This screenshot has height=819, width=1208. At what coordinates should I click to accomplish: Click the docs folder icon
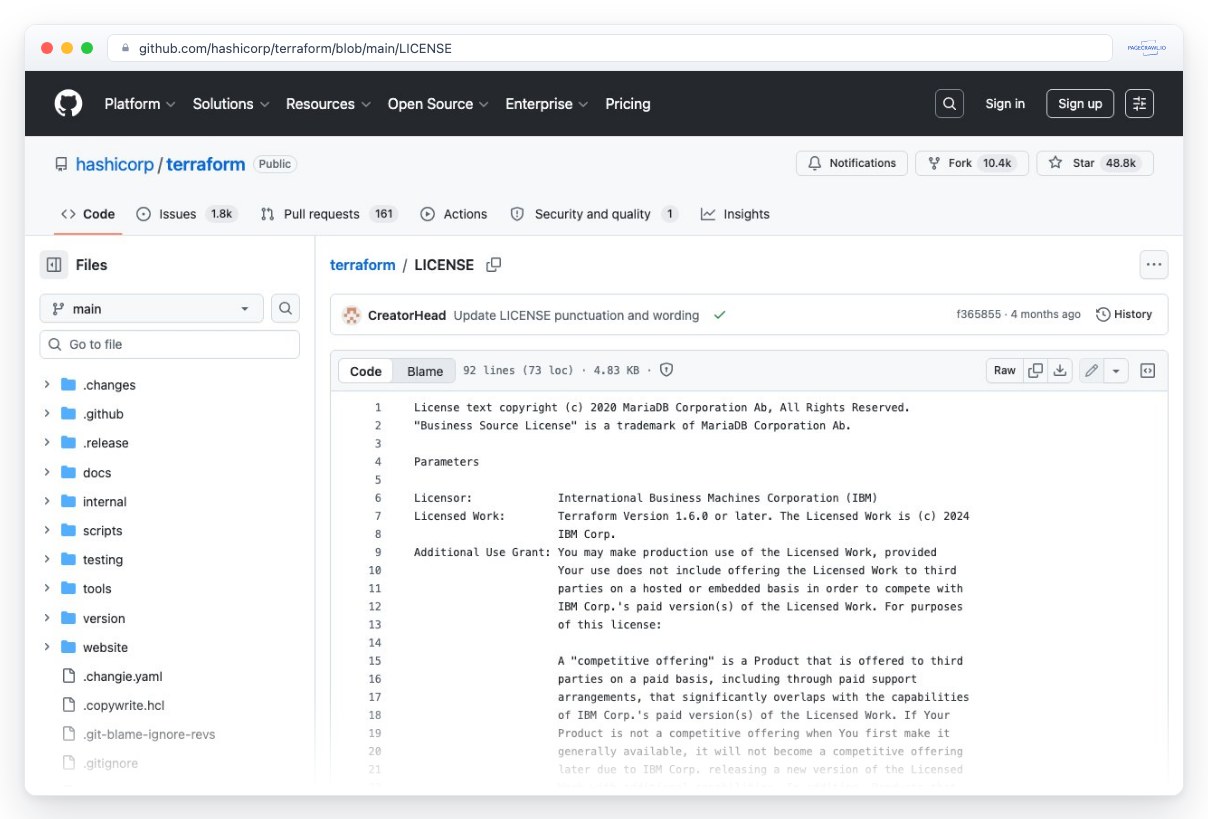68,472
